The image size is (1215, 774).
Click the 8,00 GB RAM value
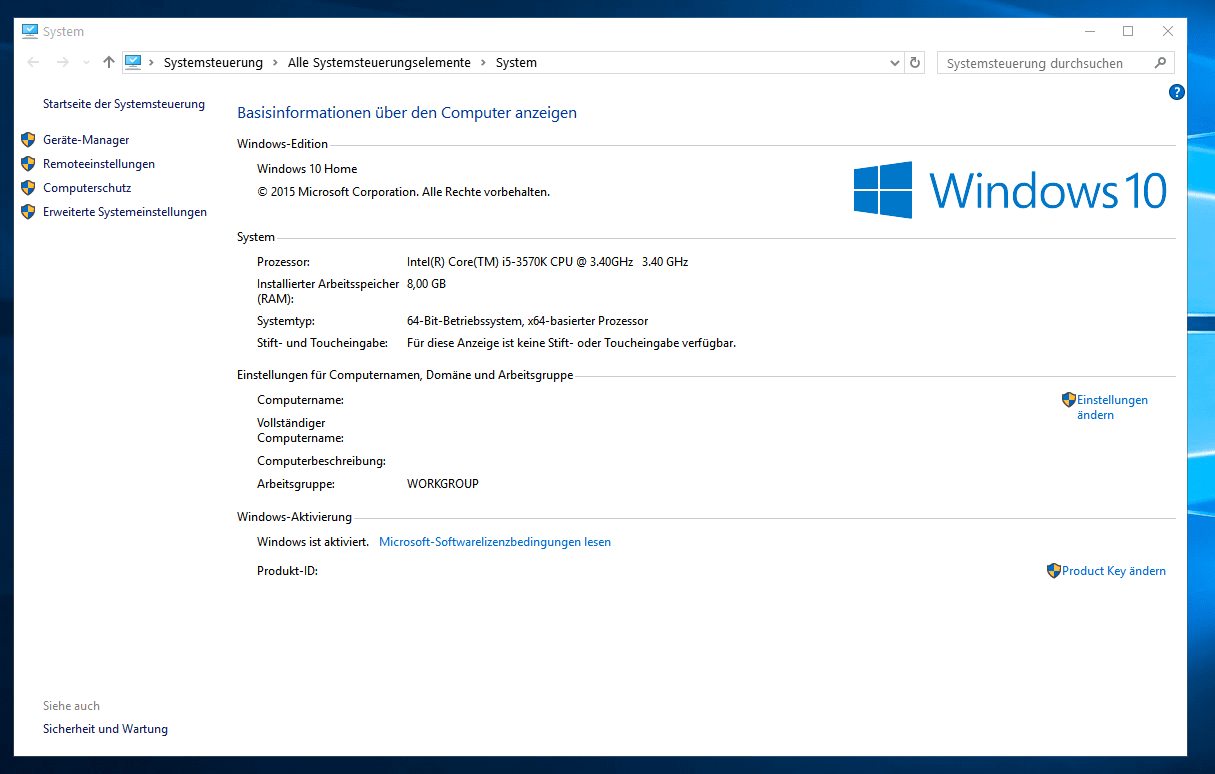click(x=426, y=284)
